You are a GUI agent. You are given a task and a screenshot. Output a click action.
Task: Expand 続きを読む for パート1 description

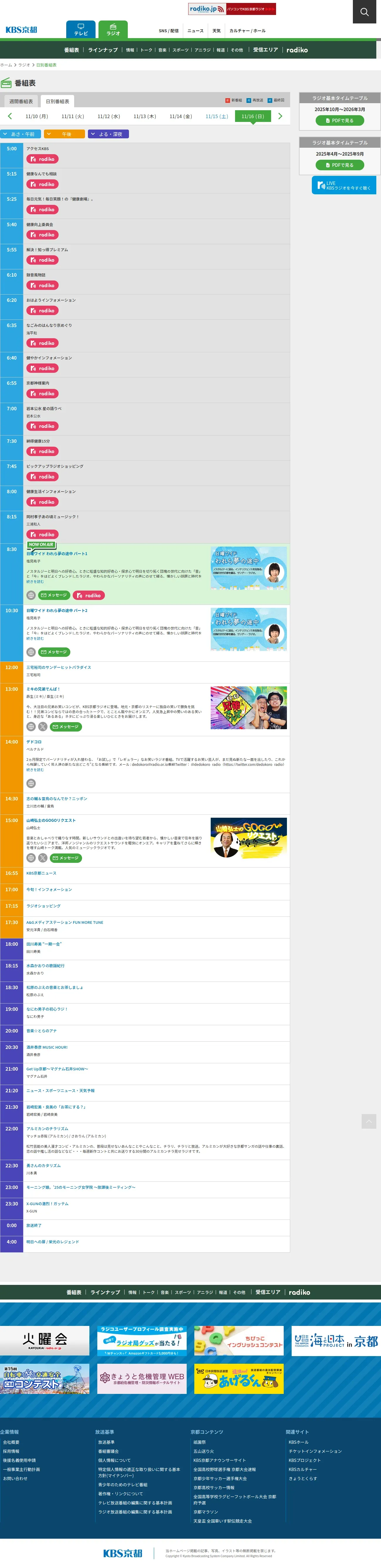tap(35, 582)
